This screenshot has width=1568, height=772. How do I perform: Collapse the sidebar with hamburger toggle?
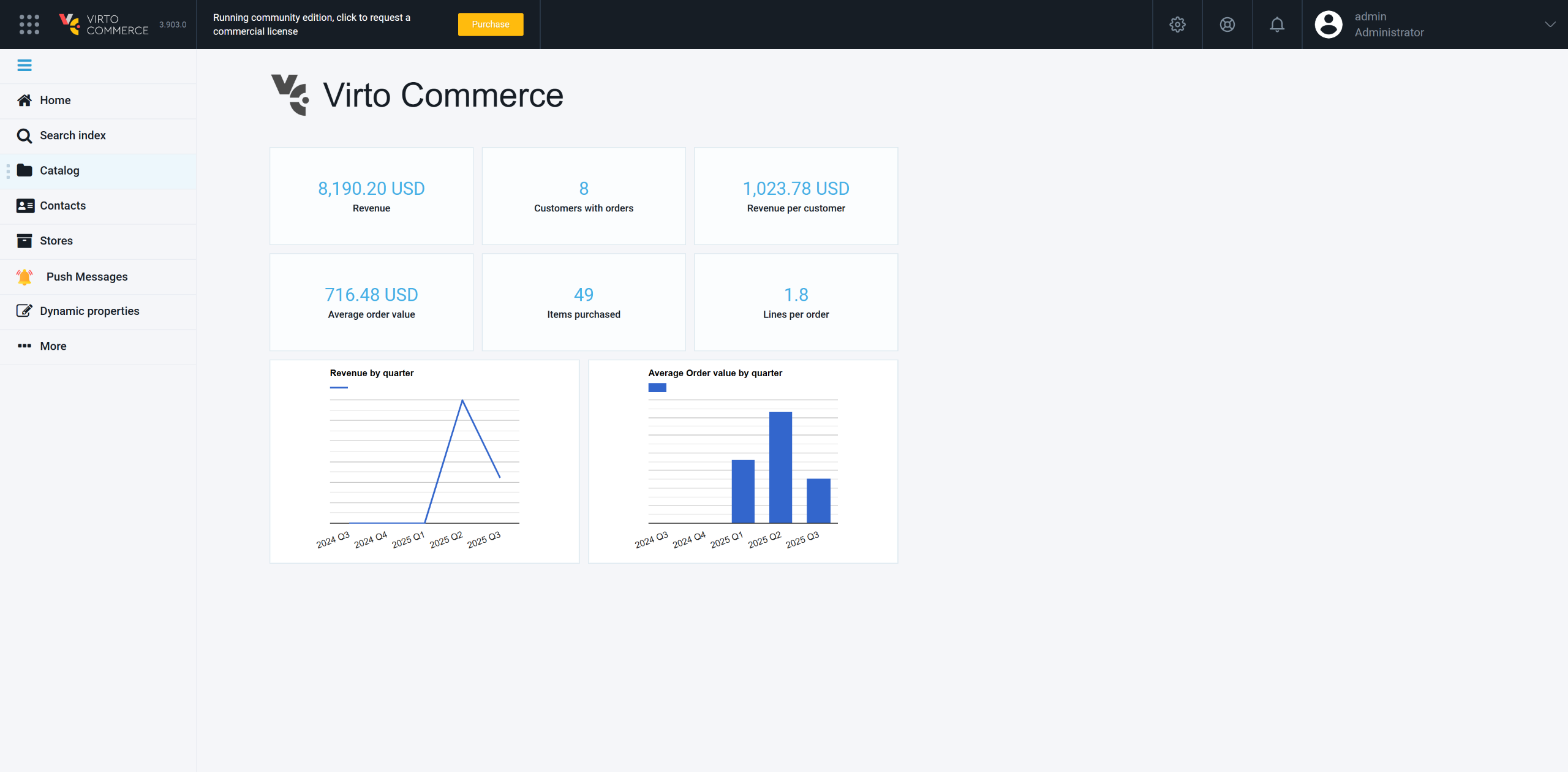[24, 66]
